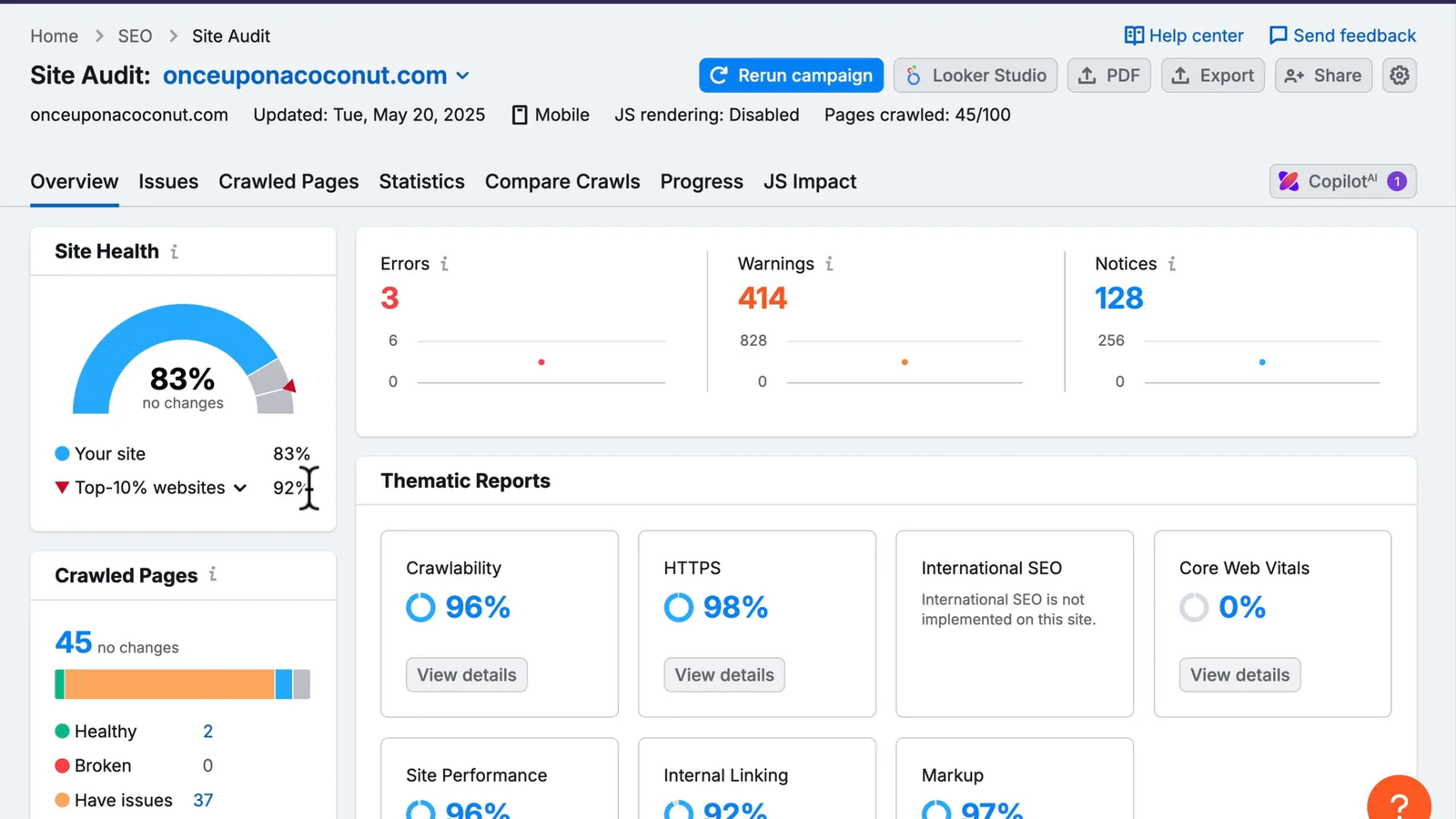Image resolution: width=1456 pixels, height=819 pixels.
Task: Open Looker Studio integration
Action: (x=976, y=76)
